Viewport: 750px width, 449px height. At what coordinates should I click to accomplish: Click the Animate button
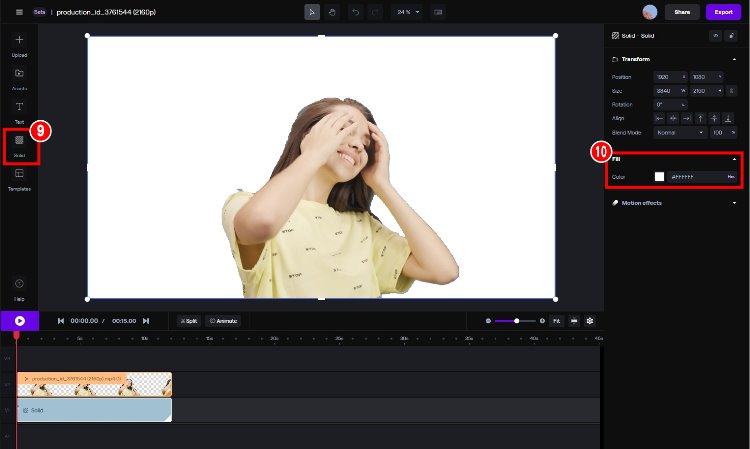(x=223, y=321)
